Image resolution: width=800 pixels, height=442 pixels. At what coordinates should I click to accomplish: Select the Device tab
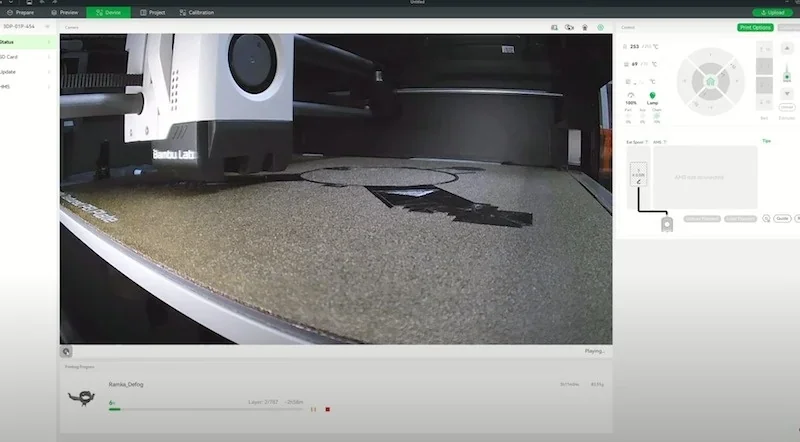tap(109, 12)
